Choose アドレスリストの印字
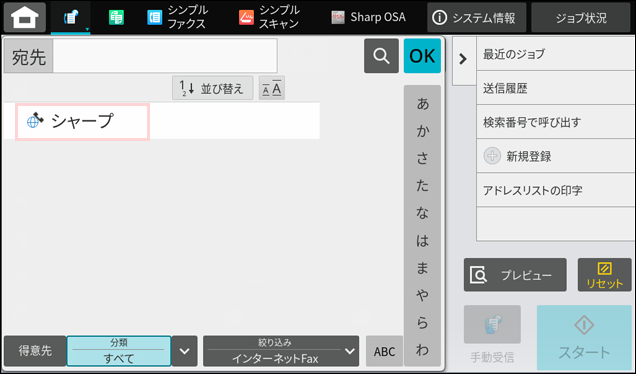 555,190
